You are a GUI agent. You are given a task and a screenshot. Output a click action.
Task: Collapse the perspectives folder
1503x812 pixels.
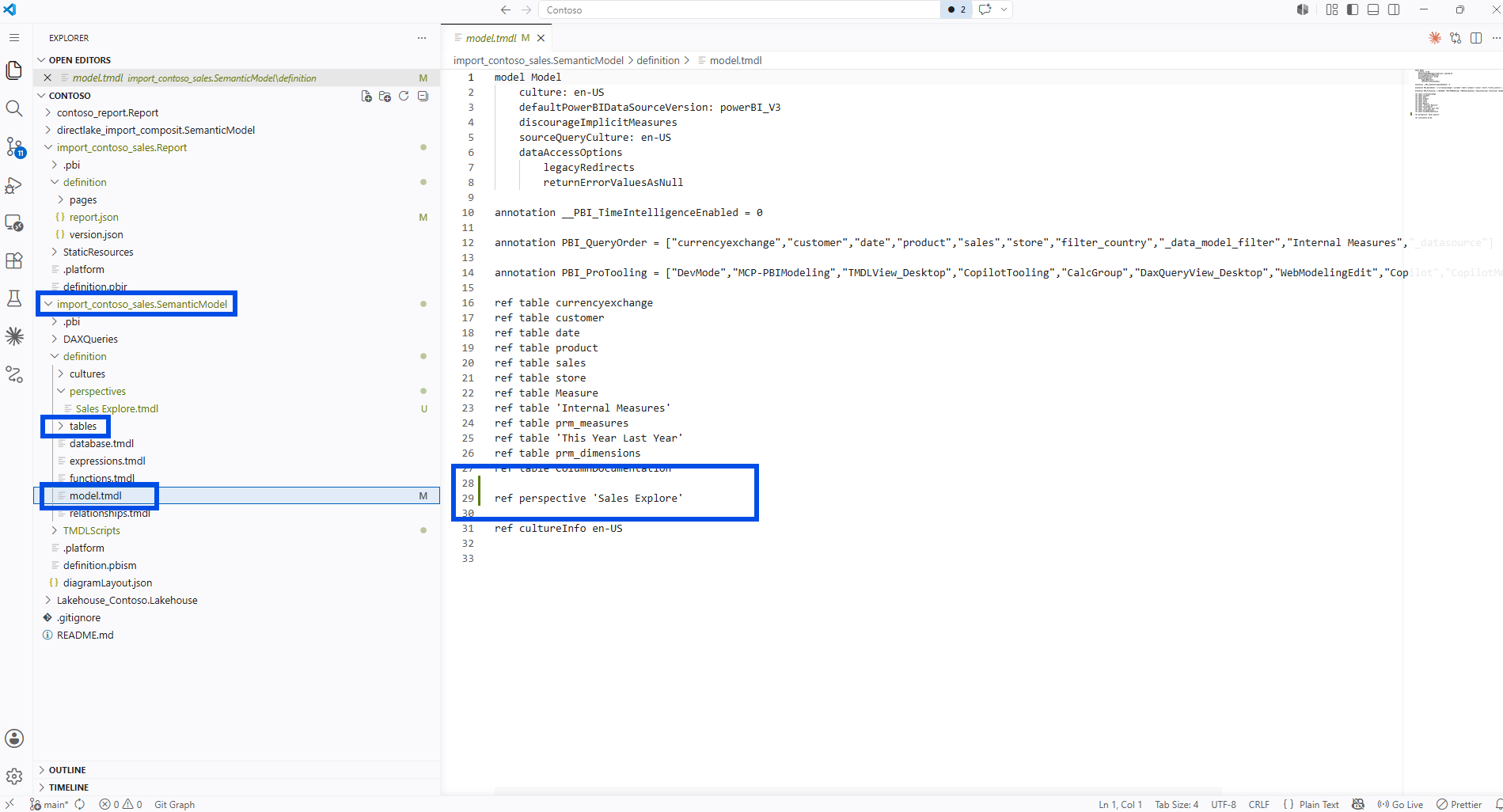[x=60, y=391]
